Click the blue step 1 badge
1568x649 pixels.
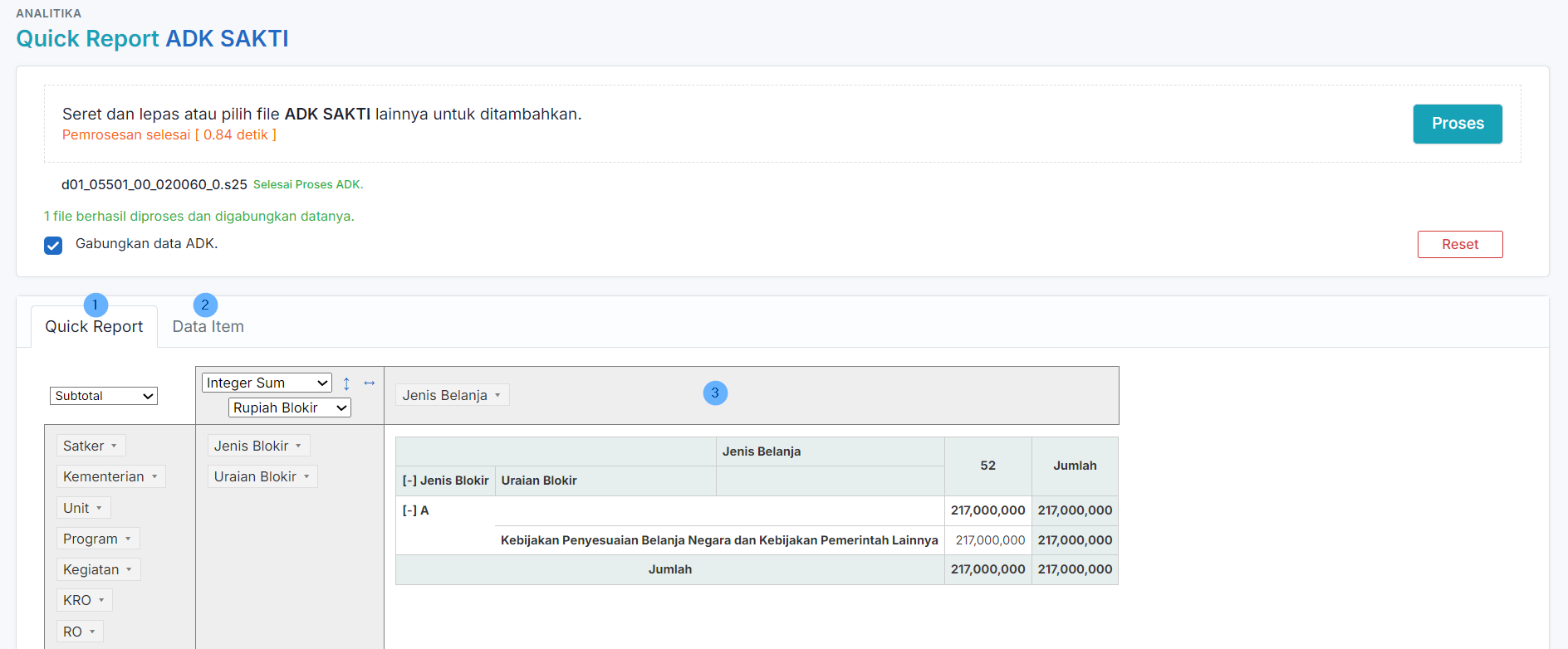tap(96, 305)
